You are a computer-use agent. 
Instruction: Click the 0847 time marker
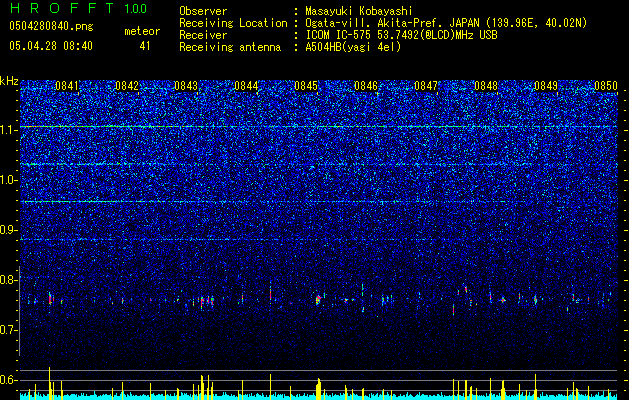(426, 86)
